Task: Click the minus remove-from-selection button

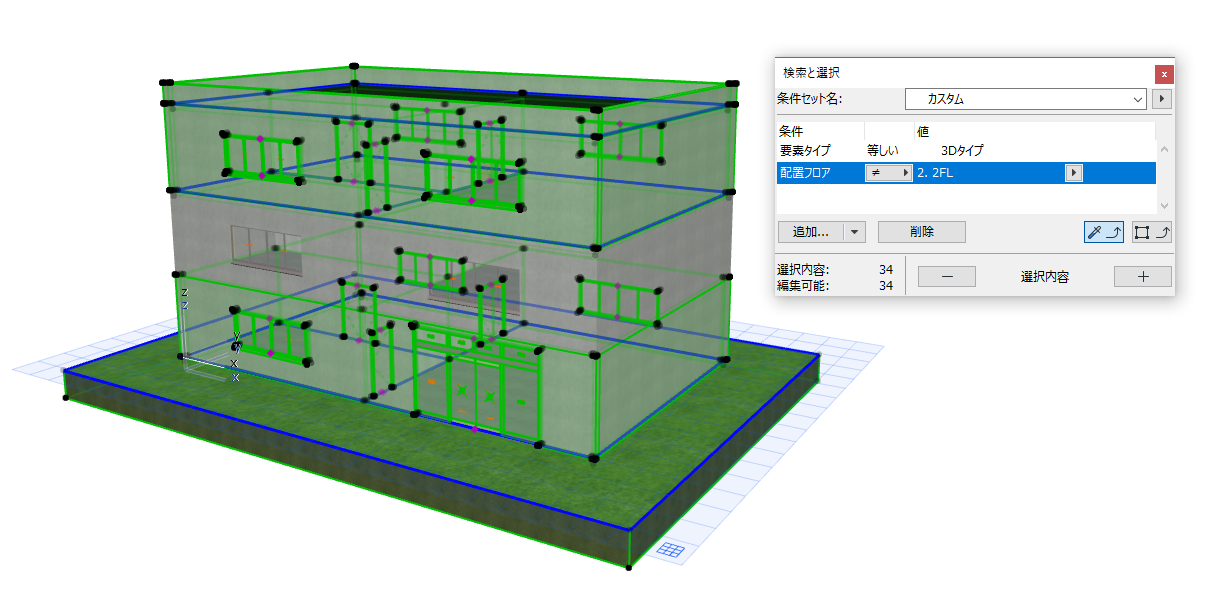Action: 946,277
